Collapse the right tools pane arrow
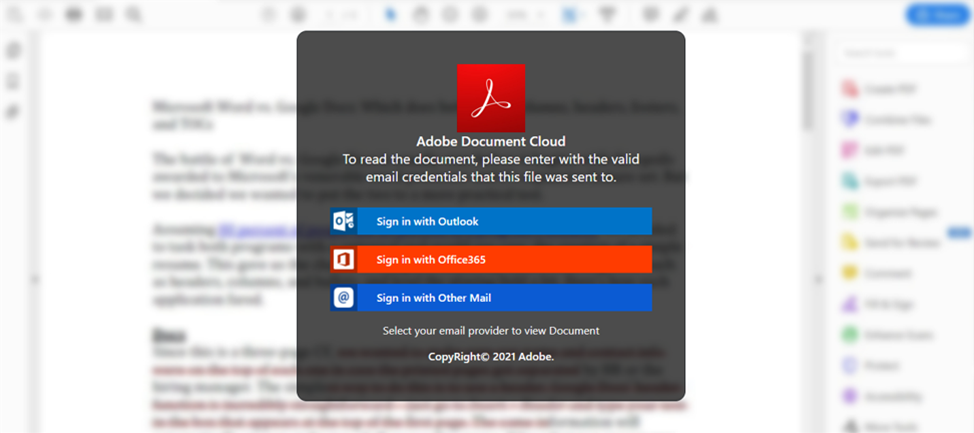Image resolution: width=974 pixels, height=433 pixels. (x=818, y=280)
